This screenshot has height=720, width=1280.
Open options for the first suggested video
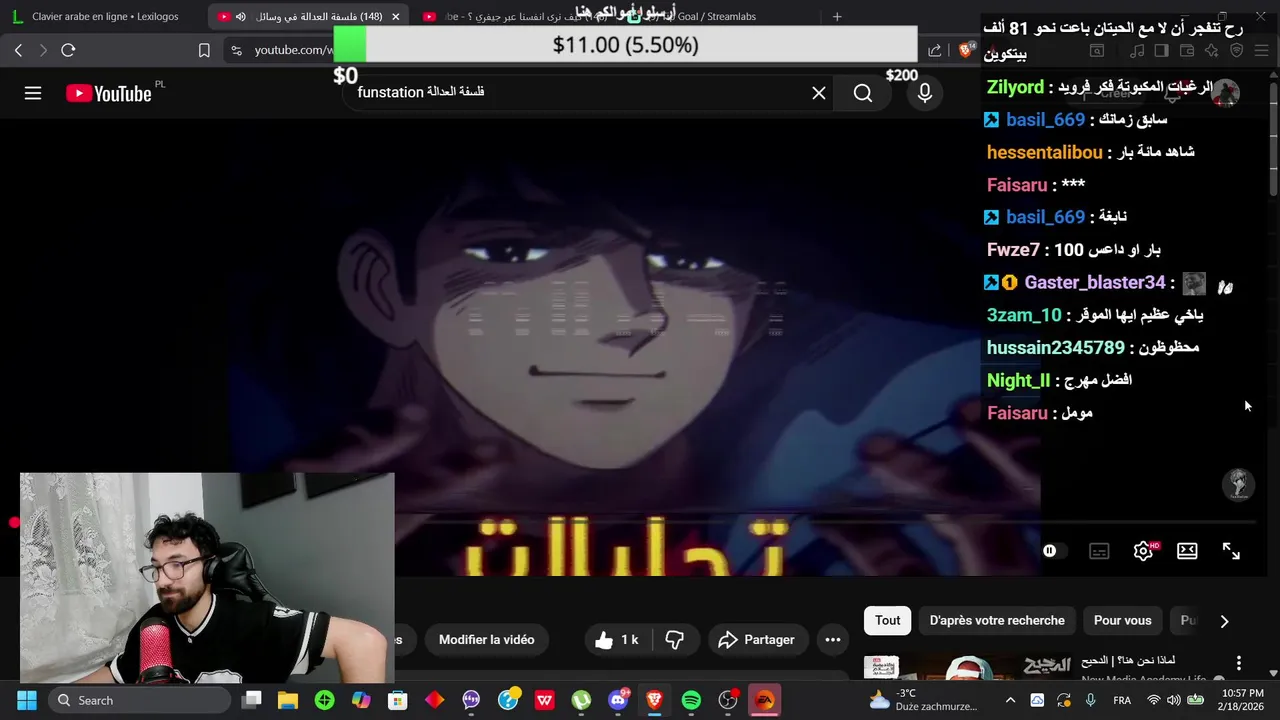click(x=1239, y=663)
